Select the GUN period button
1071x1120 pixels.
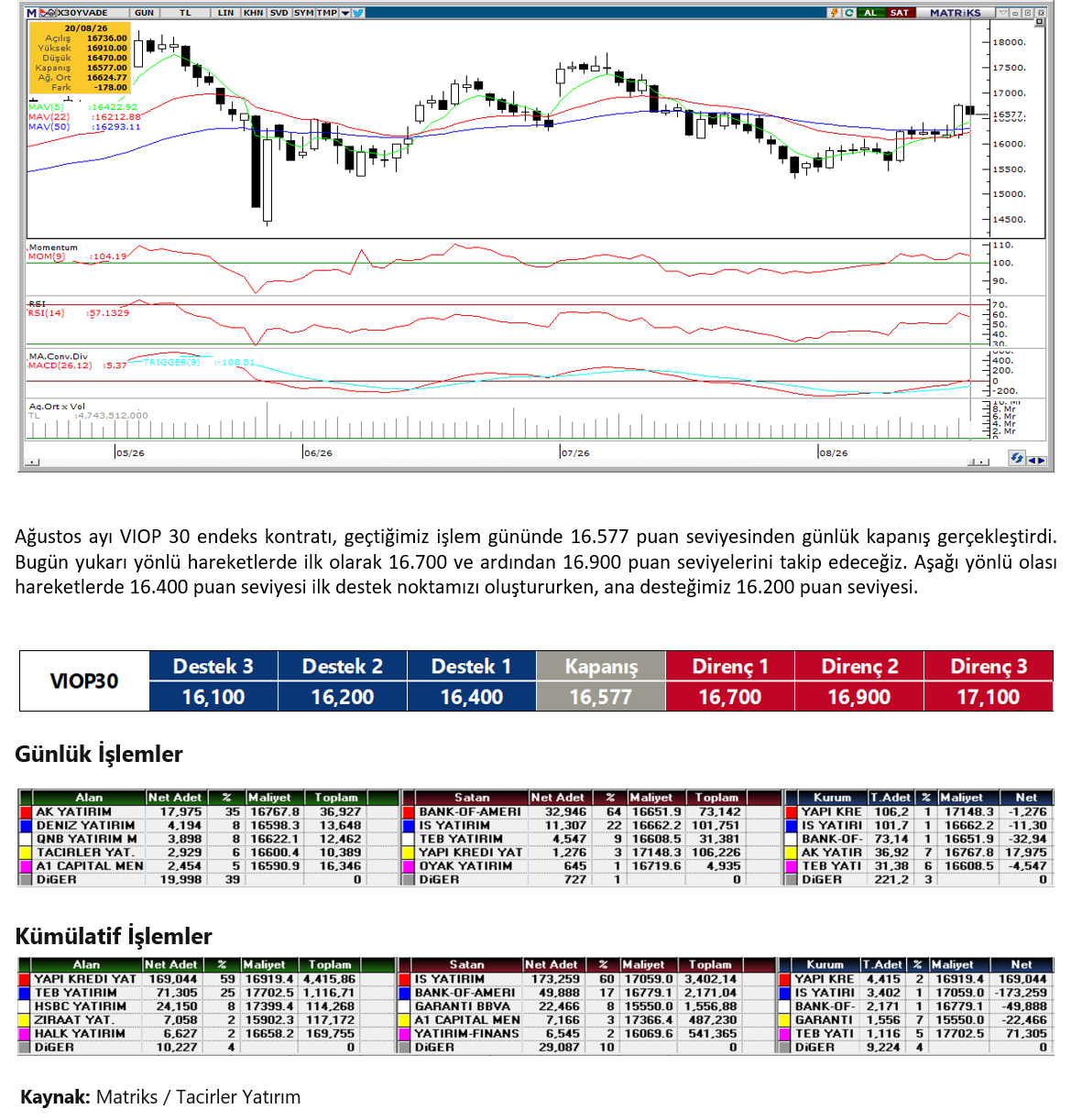point(144,13)
